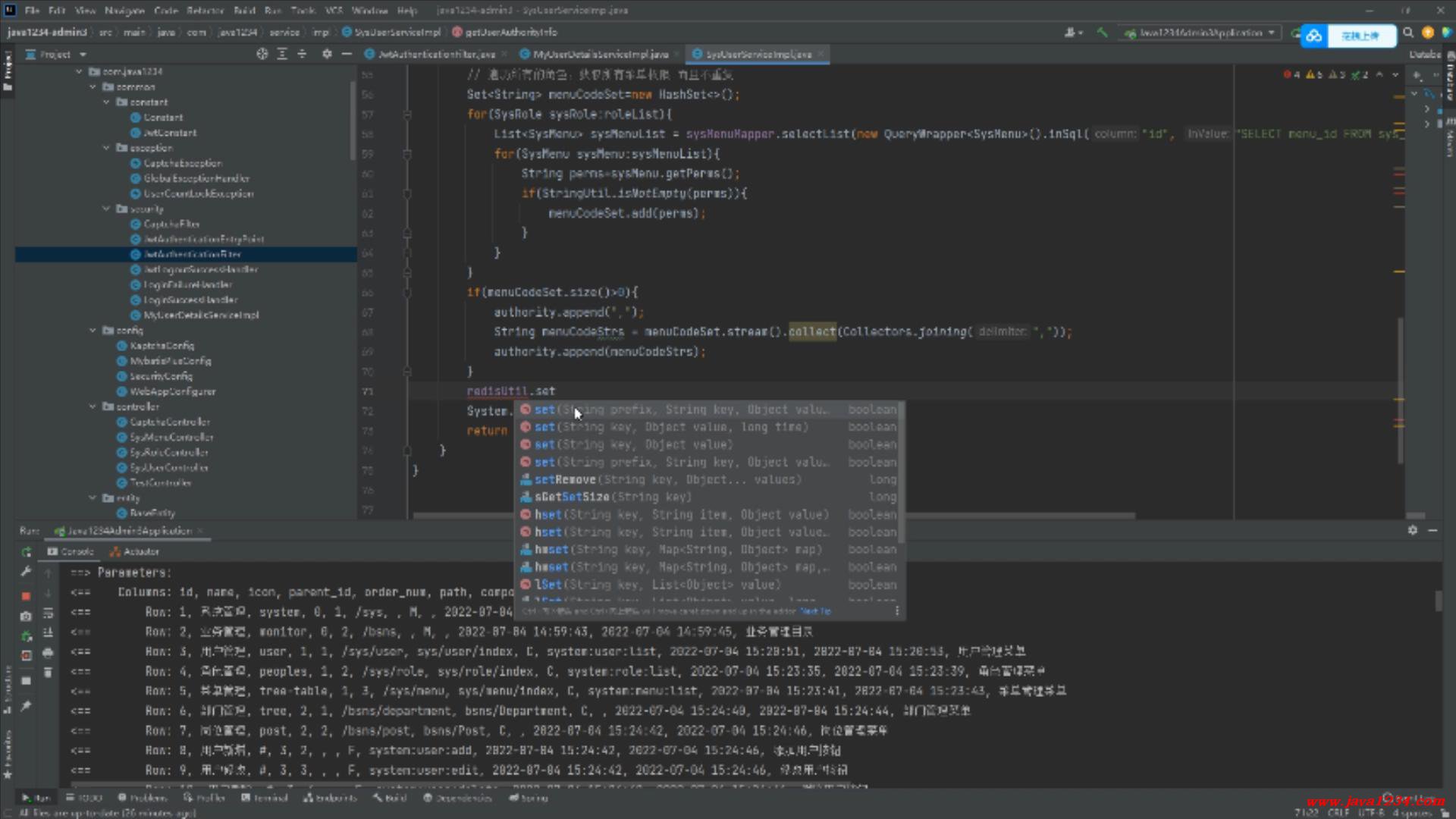Hide the Run tool window
Image resolution: width=1456 pixels, height=819 pixels.
pos(1432,531)
